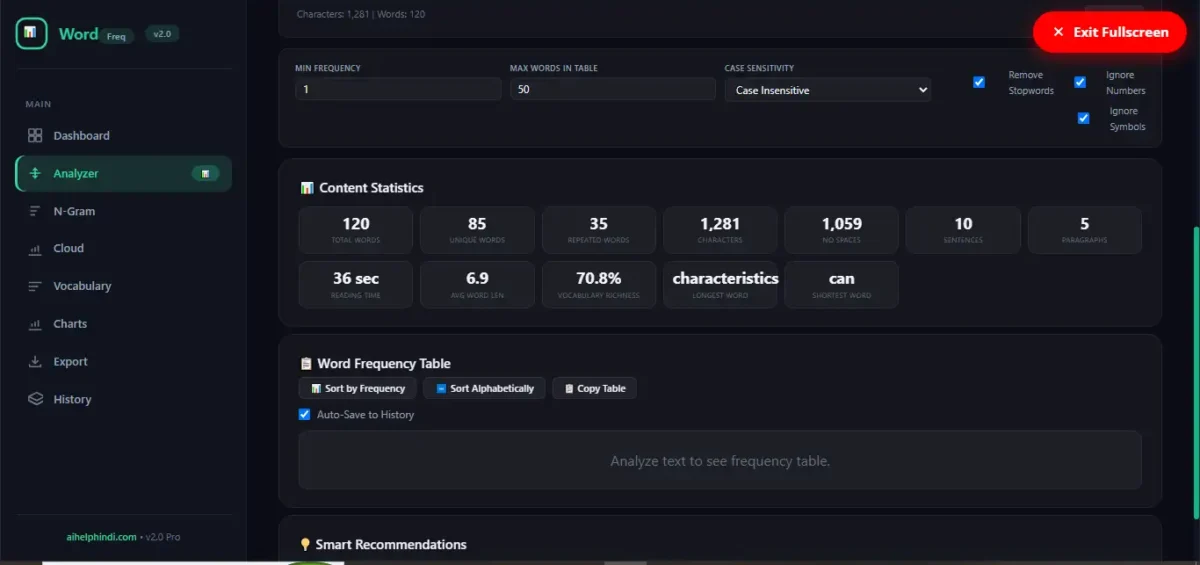Screen dimensions: 1200x565
Task: Go to the N-Gram section
Action: (123, 211)
